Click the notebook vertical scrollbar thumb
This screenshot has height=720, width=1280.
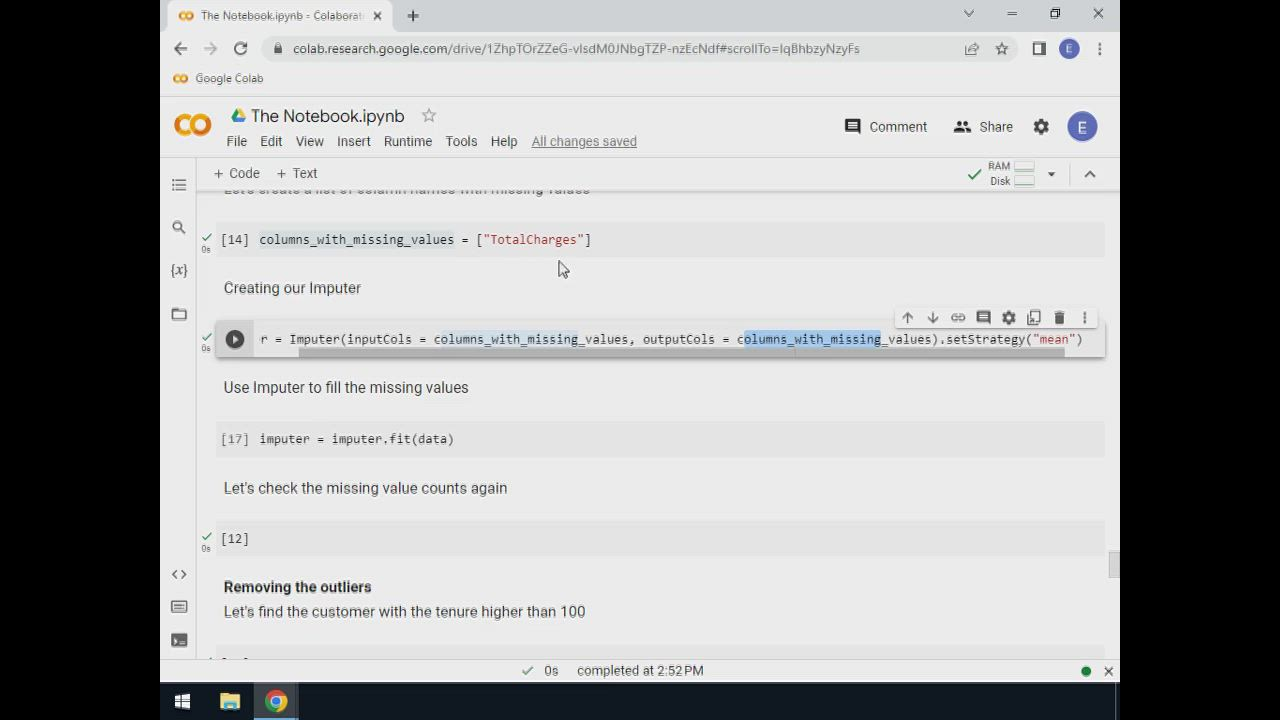(1113, 564)
